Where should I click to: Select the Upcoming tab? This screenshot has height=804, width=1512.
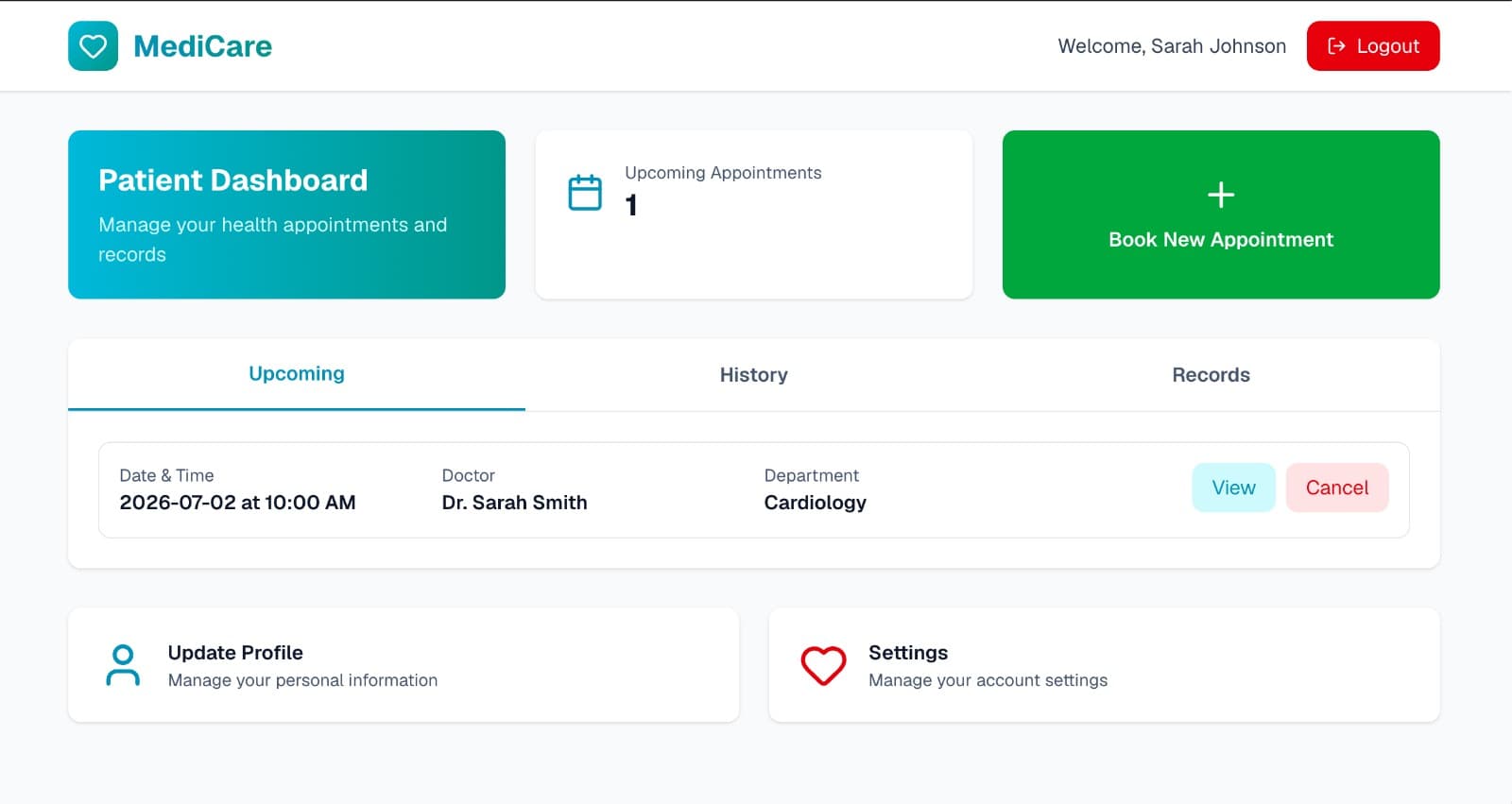(297, 374)
